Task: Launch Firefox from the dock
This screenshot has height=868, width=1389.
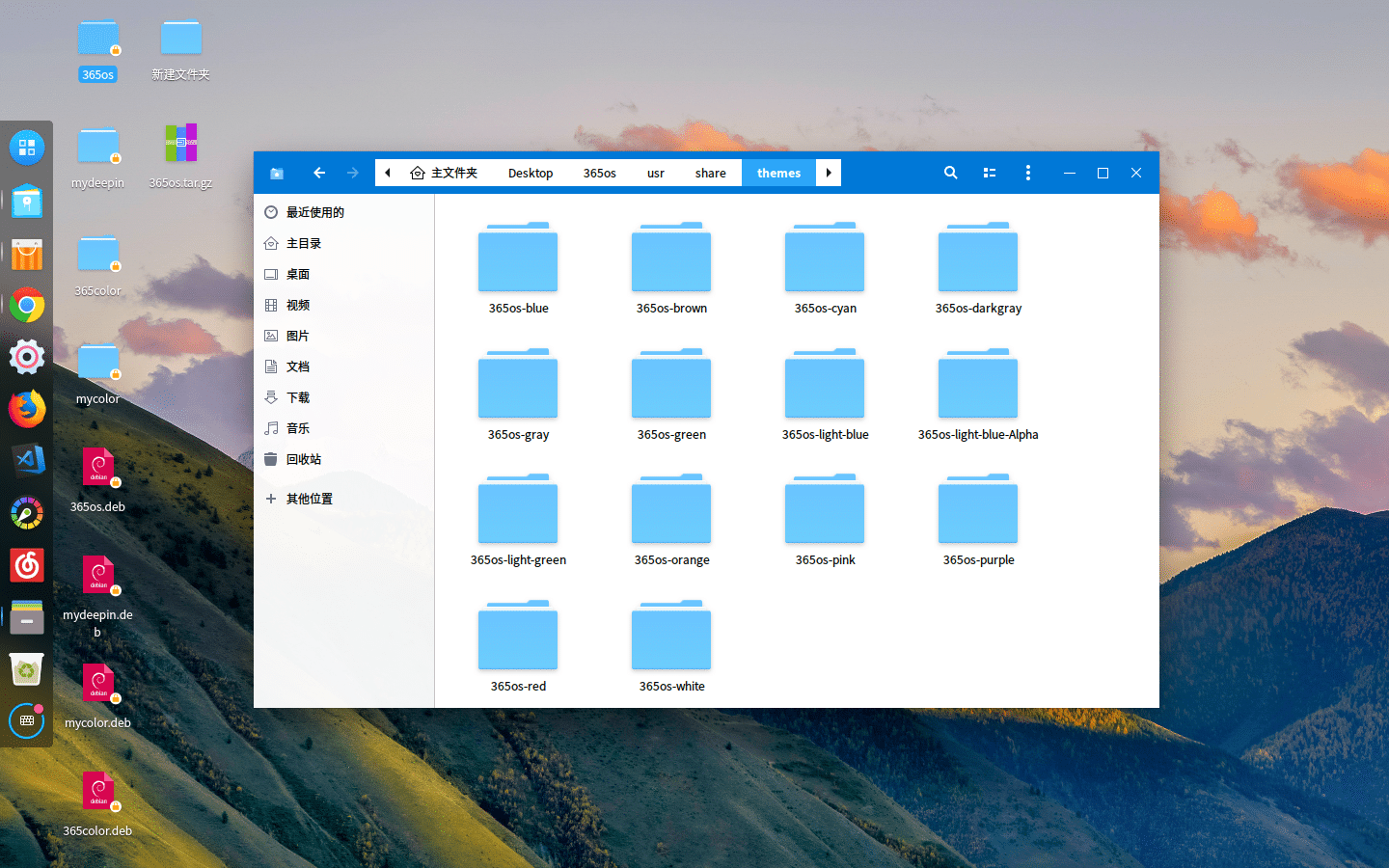Action: click(27, 409)
